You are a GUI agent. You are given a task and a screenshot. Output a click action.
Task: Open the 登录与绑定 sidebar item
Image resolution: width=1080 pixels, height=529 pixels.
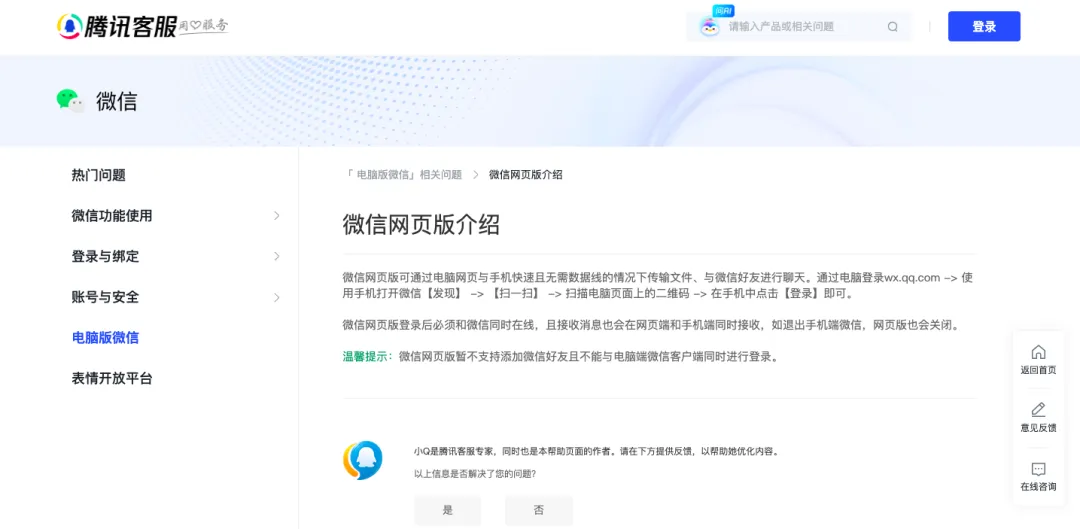point(105,256)
